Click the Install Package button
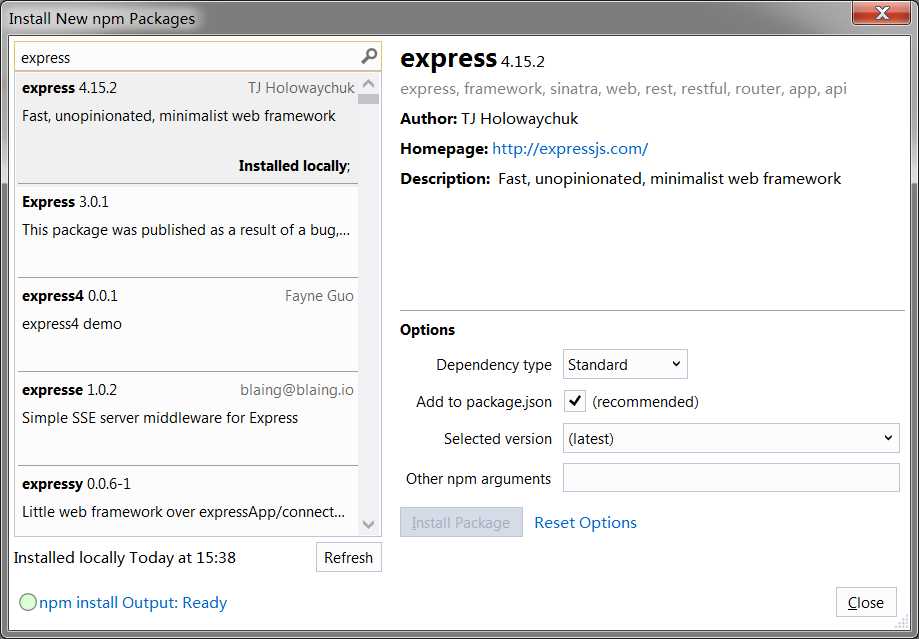 461,522
